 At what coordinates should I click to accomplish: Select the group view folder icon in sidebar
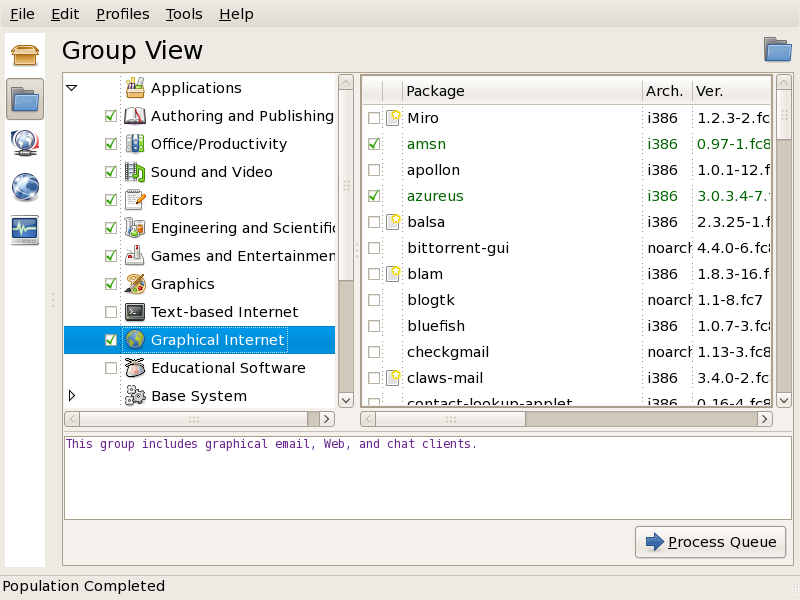coord(25,99)
